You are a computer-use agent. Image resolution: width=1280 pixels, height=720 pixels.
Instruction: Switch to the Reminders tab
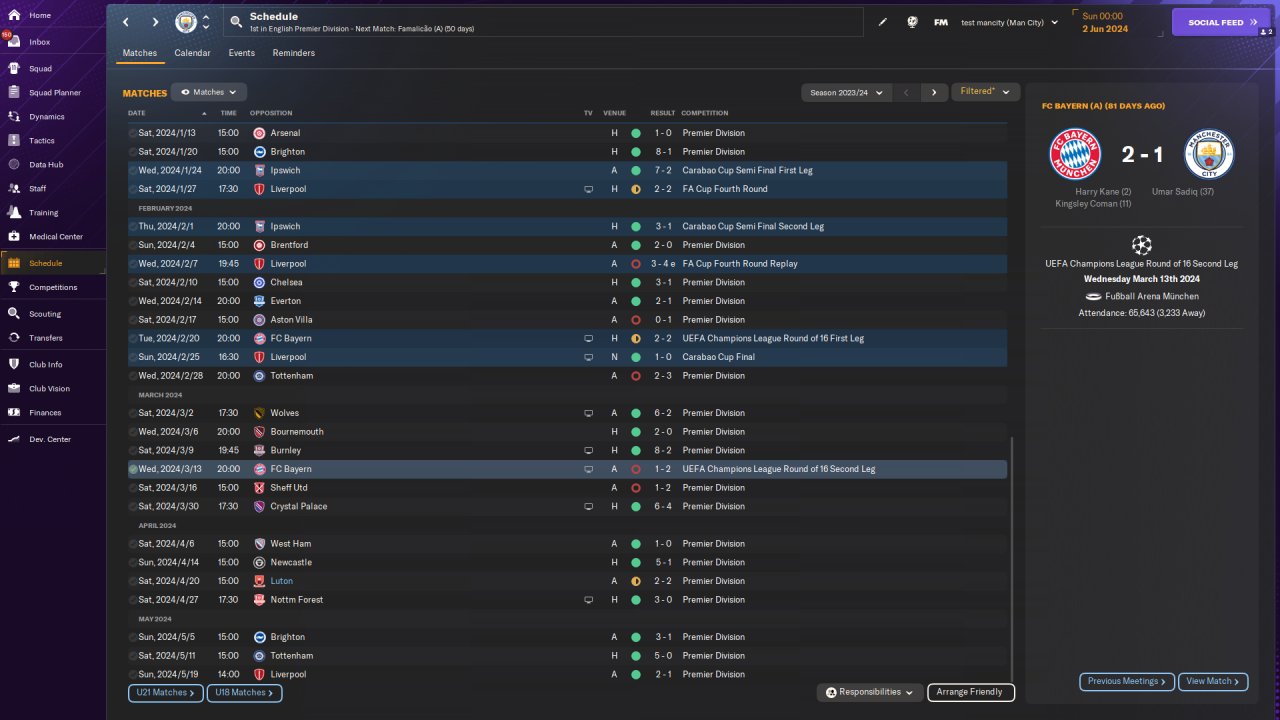(x=294, y=53)
